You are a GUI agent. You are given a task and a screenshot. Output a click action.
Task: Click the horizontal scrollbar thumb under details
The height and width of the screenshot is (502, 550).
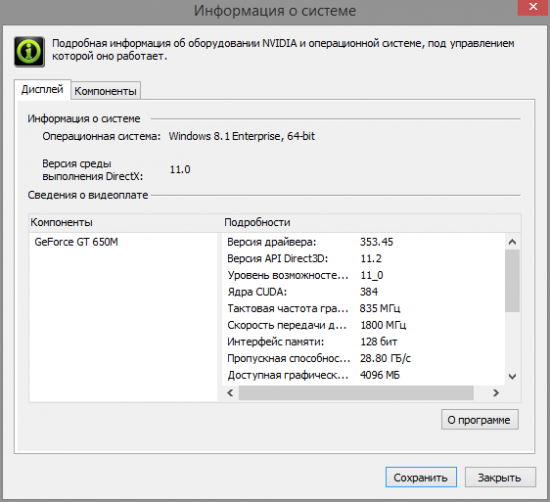click(356, 393)
